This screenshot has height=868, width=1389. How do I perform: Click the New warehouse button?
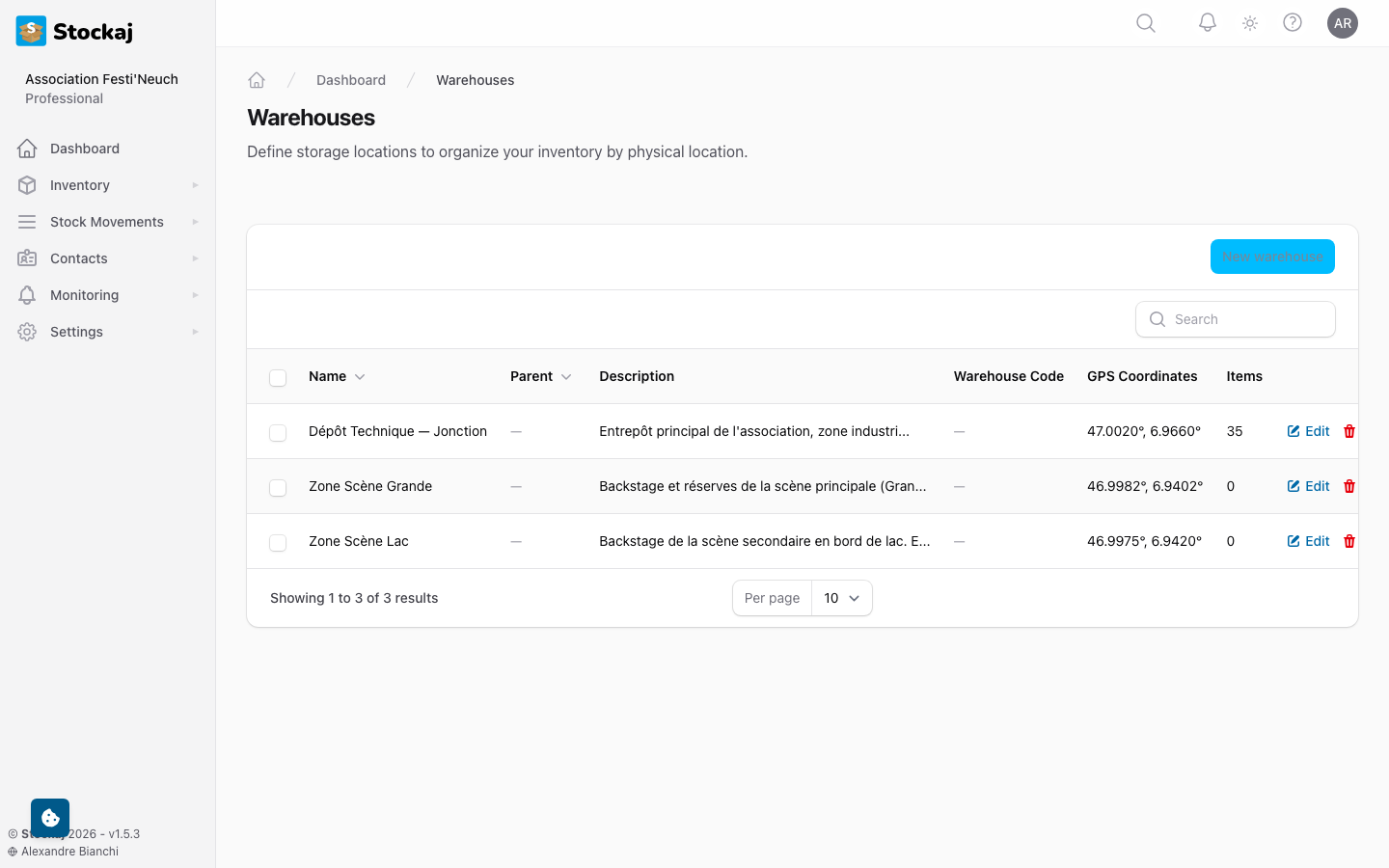point(1272,257)
